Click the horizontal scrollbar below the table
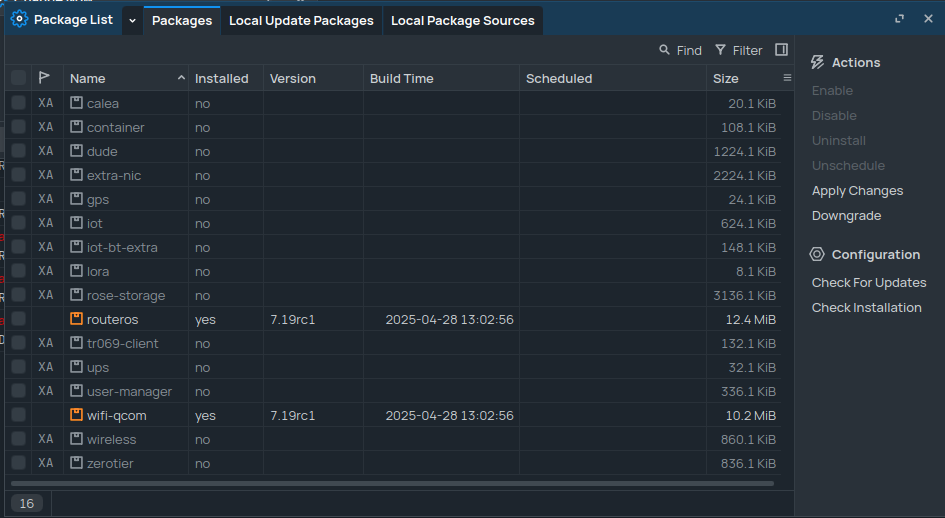The width and height of the screenshot is (945, 518). tap(392, 484)
